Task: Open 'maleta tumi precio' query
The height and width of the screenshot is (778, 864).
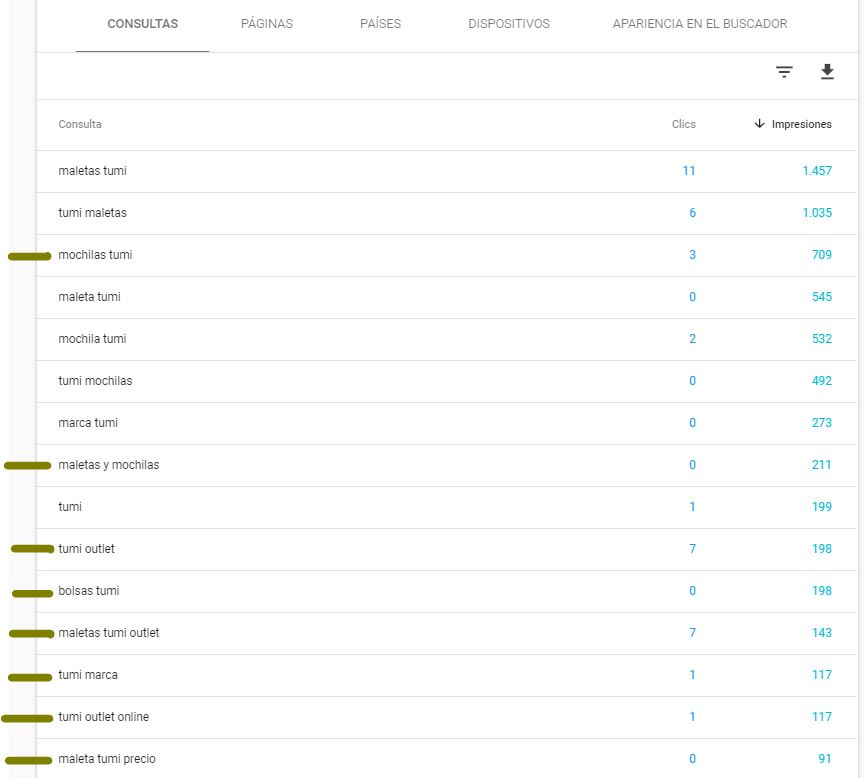Action: (107, 759)
